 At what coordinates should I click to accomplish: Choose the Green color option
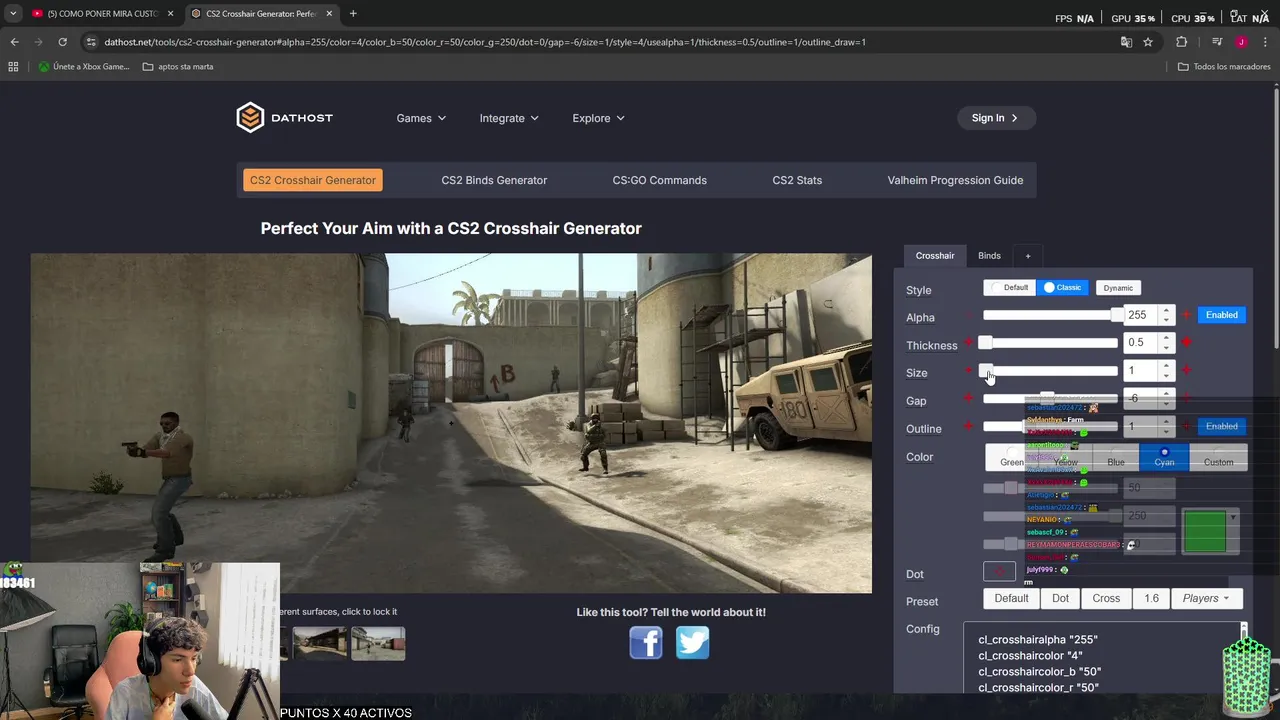pos(1012,458)
